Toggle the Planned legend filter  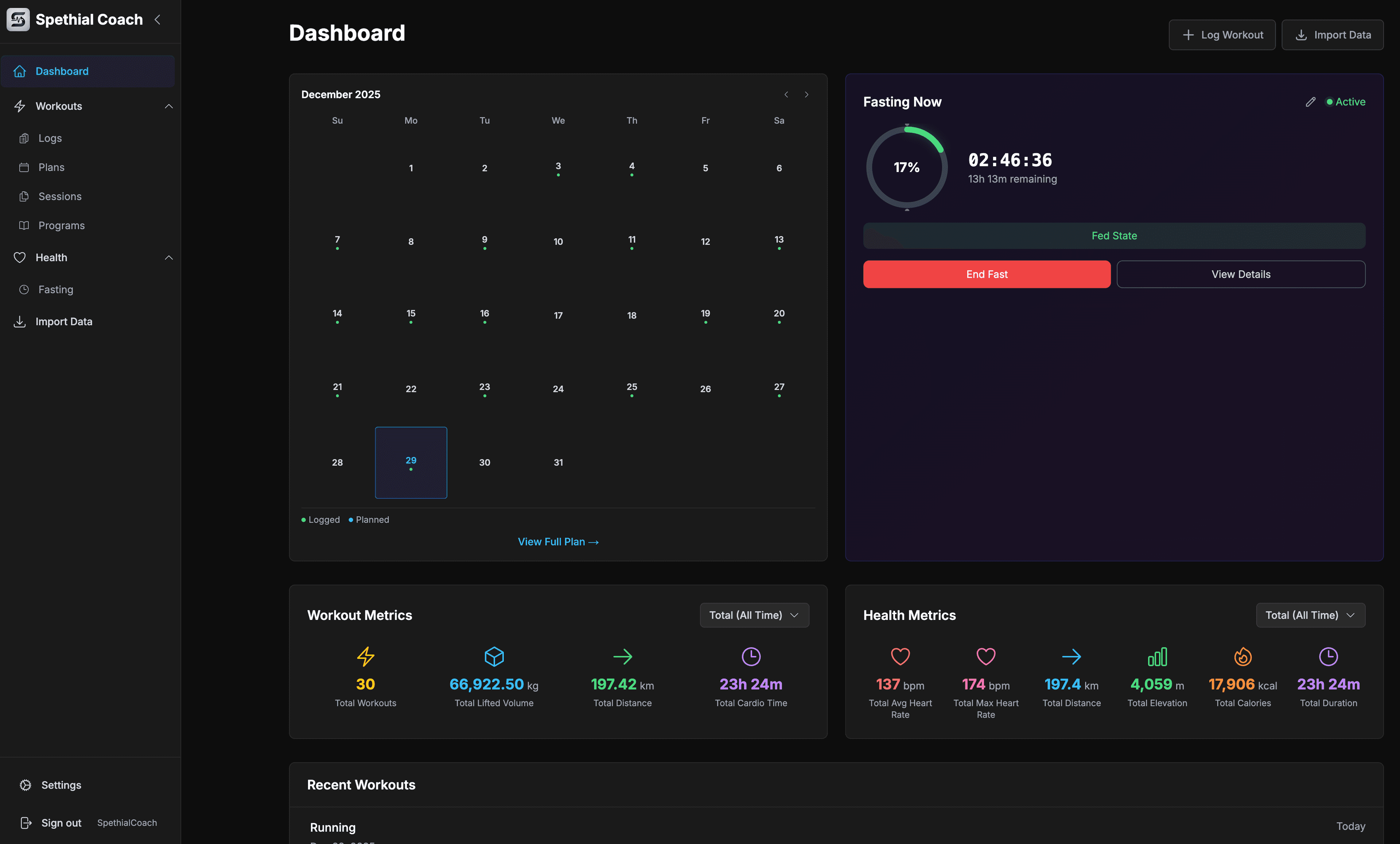[369, 519]
